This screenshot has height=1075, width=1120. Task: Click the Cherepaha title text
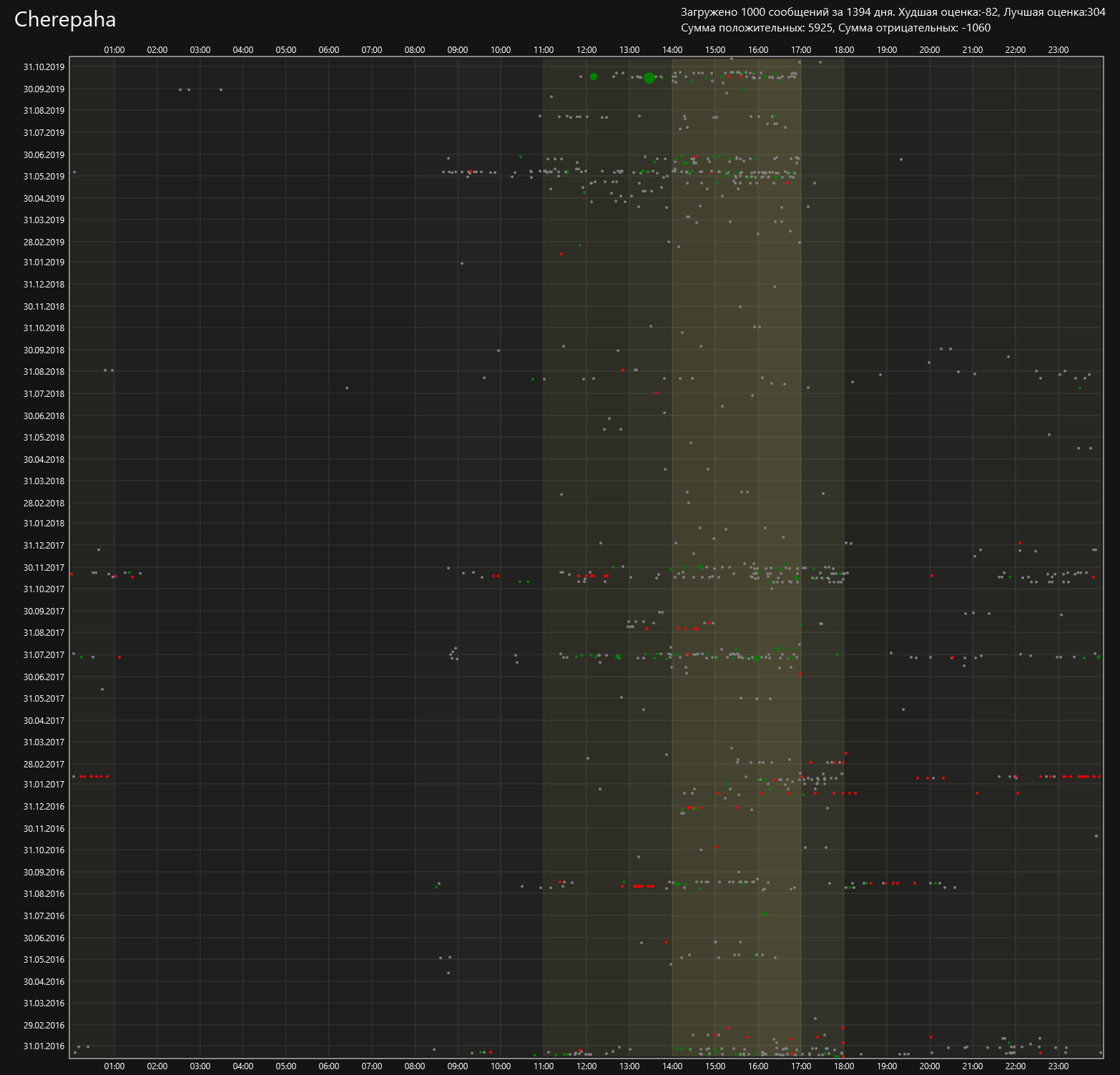click(65, 19)
